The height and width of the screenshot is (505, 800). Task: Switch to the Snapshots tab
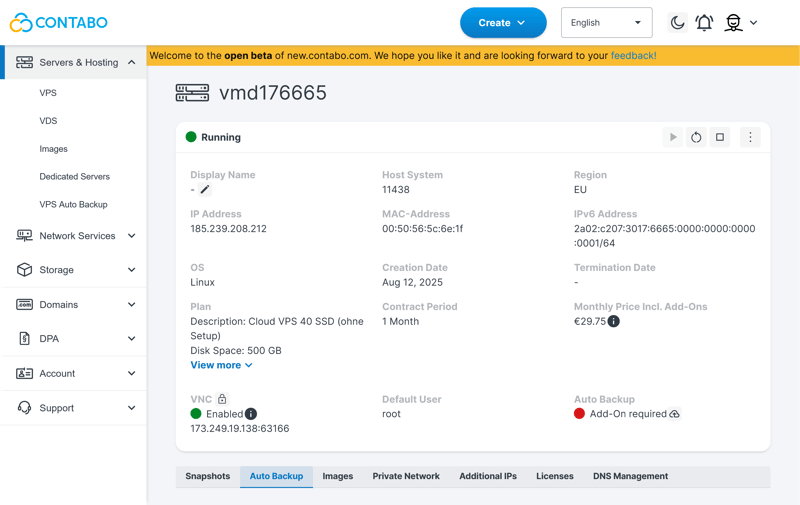click(208, 476)
